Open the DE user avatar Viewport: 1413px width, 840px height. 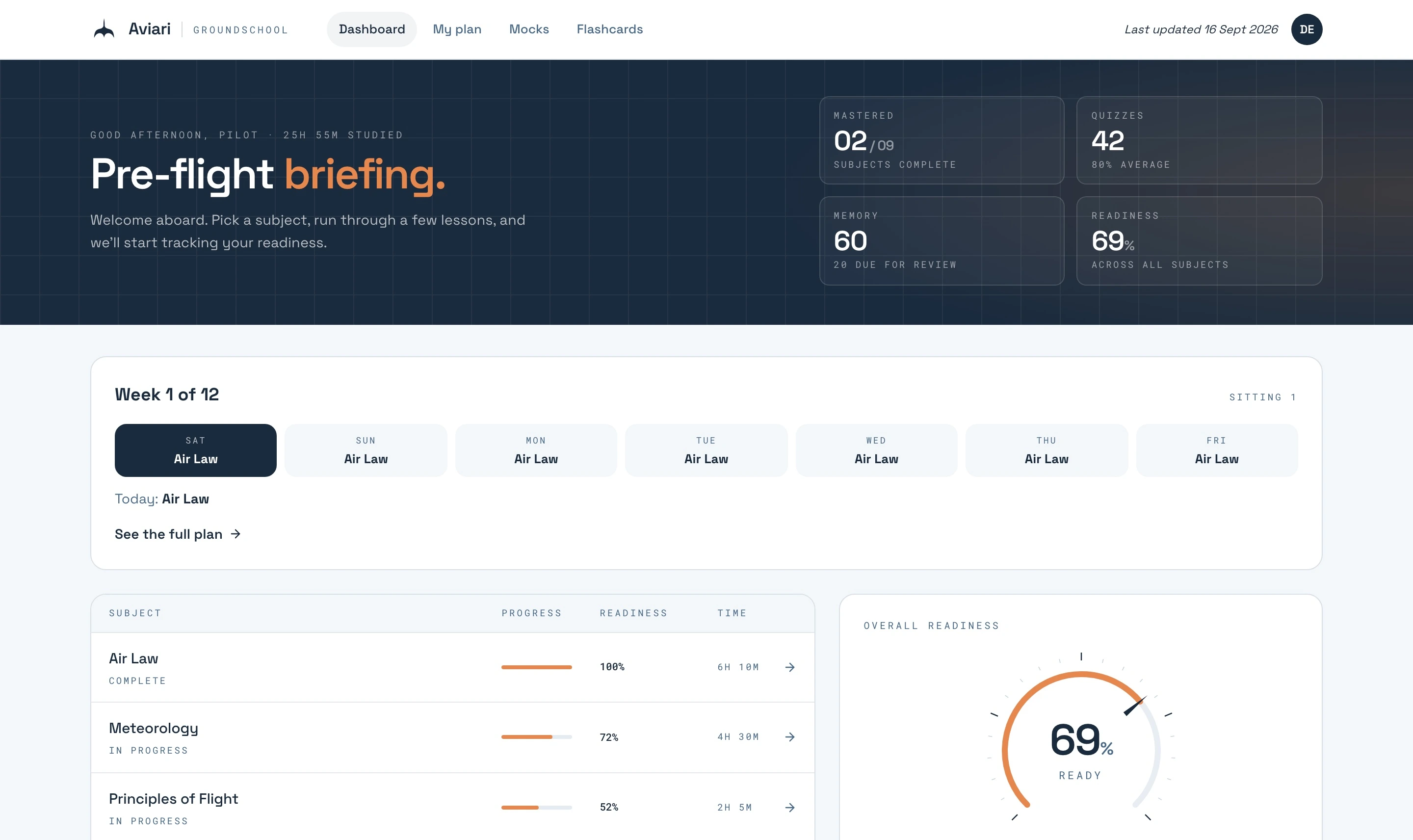[x=1306, y=29]
